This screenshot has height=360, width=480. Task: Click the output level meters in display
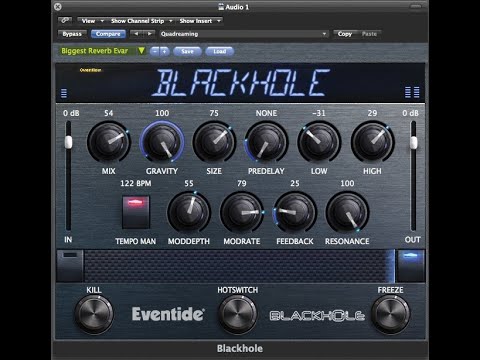point(412,92)
